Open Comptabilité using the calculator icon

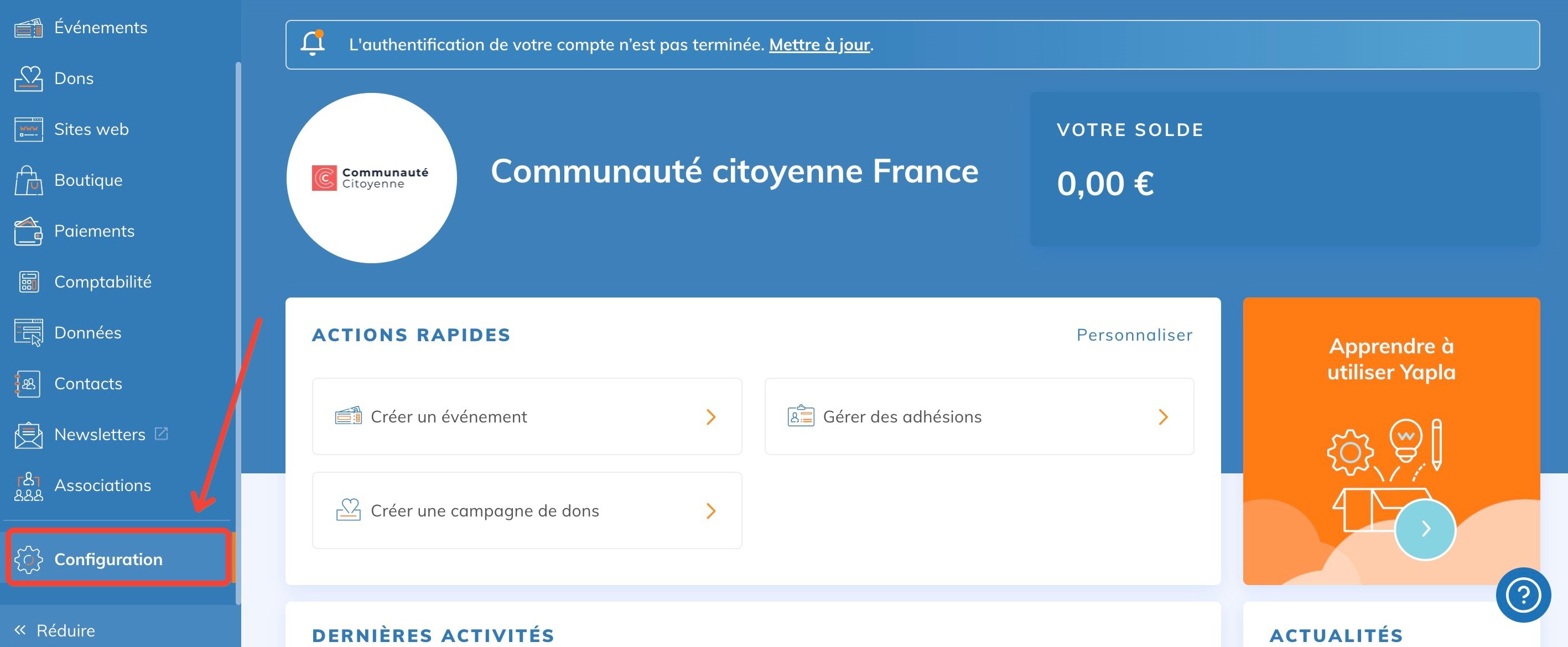pos(28,282)
